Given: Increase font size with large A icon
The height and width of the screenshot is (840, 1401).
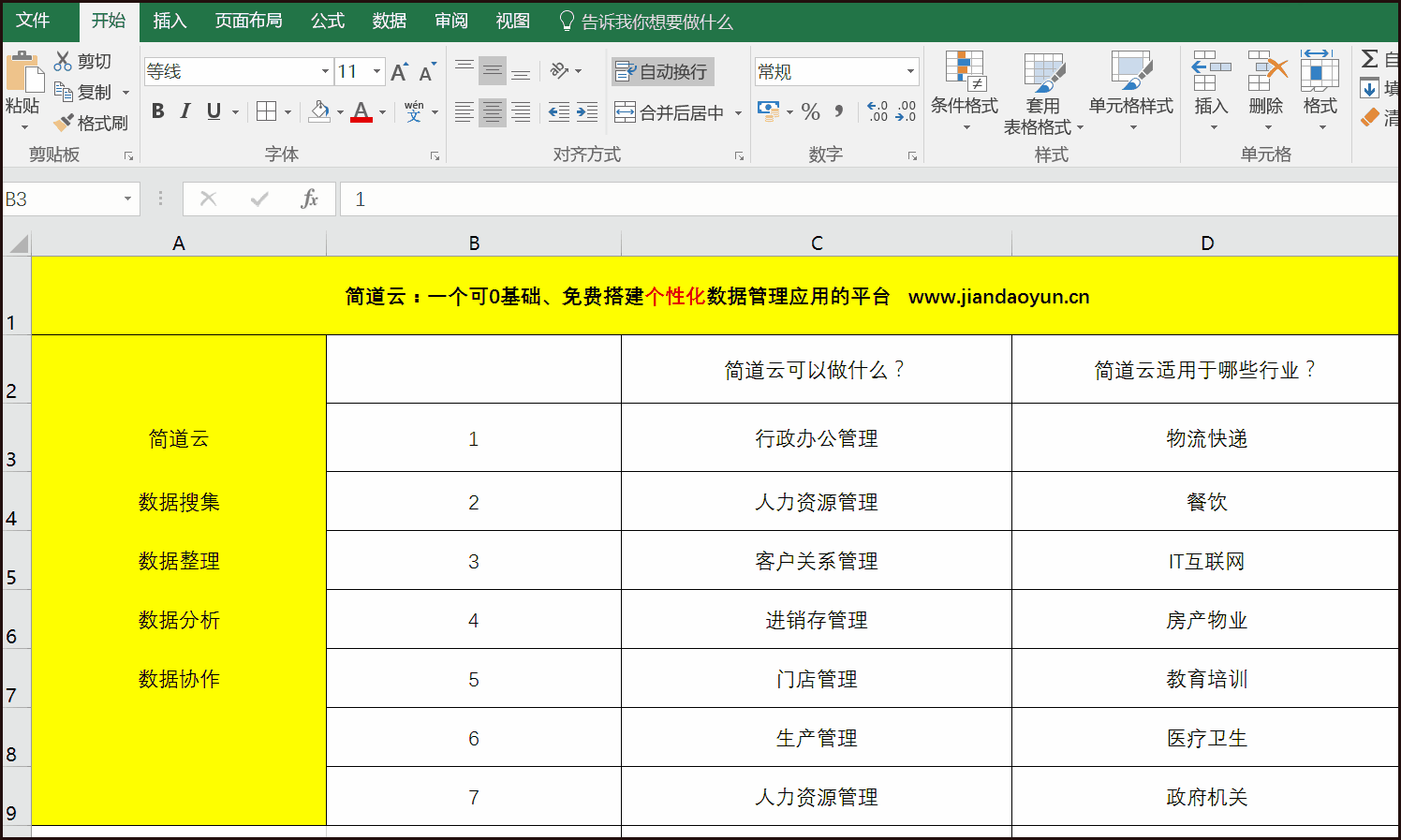Looking at the screenshot, I should pos(399,72).
